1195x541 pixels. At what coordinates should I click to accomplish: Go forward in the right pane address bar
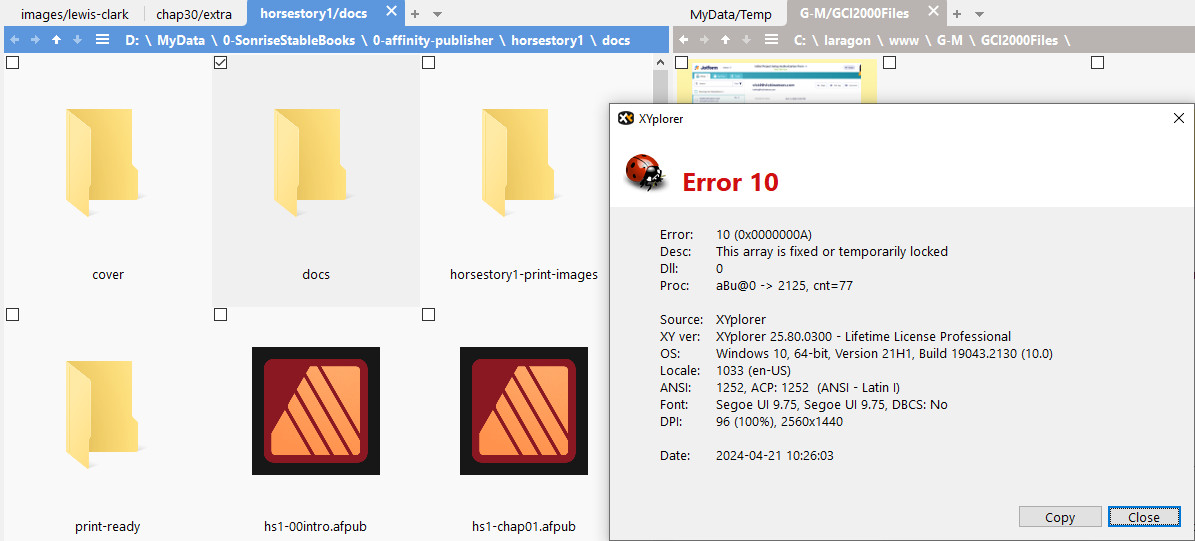point(704,40)
